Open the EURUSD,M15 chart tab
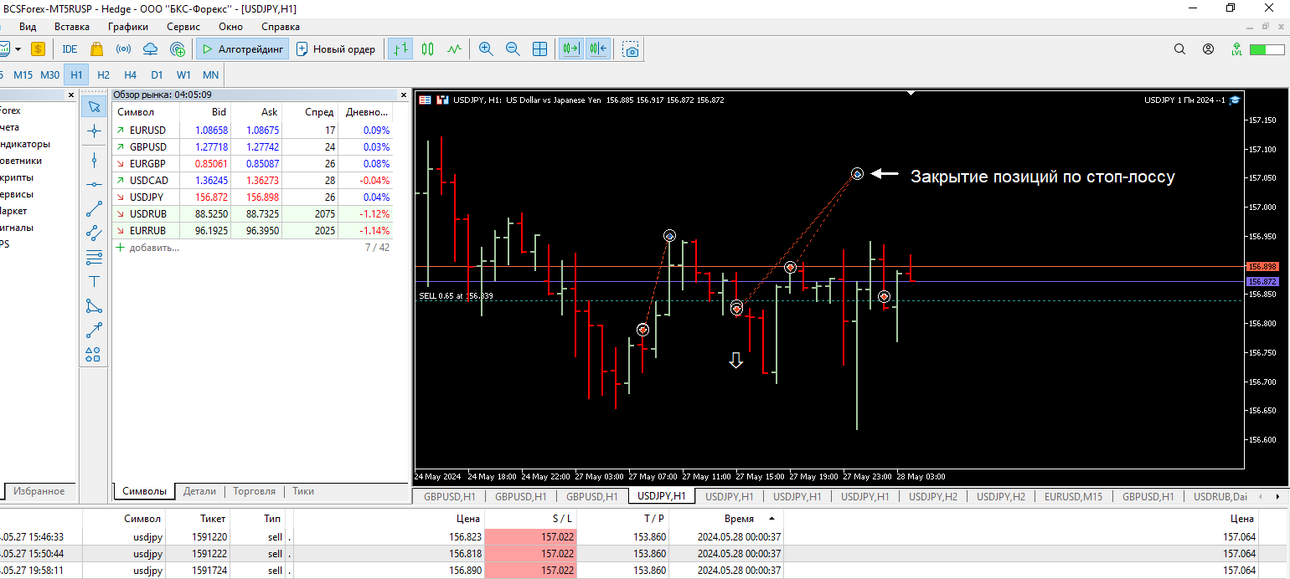Viewport: 1290px width, 579px height. pyautogui.click(x=1073, y=496)
